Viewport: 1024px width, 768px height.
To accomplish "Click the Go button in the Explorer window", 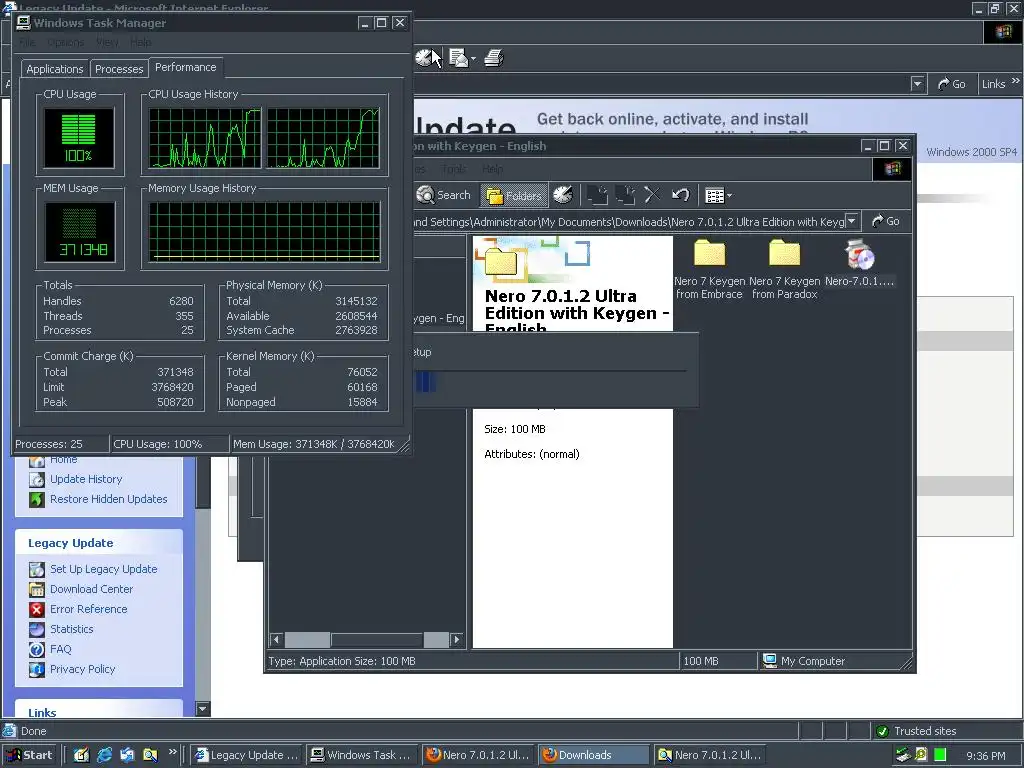I will pyautogui.click(x=886, y=221).
